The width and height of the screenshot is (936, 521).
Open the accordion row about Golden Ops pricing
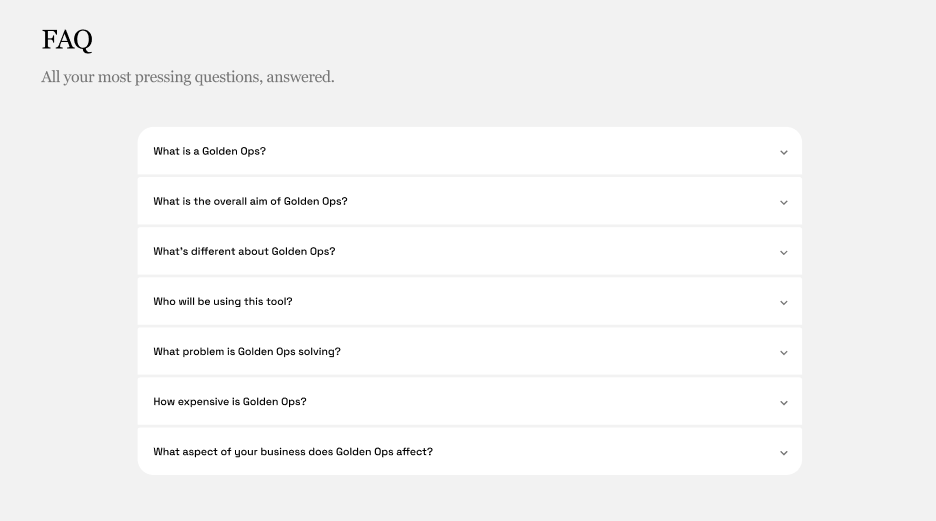pyautogui.click(x=469, y=402)
